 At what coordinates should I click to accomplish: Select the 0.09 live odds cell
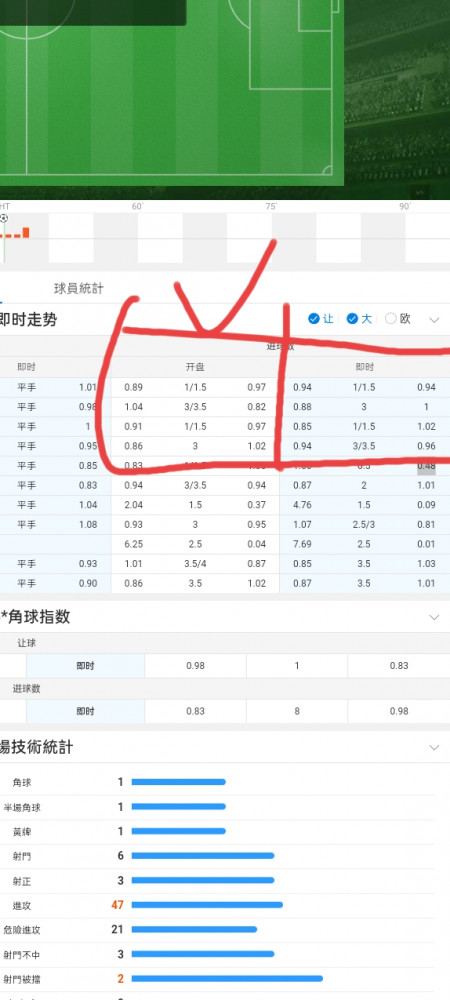(426, 505)
